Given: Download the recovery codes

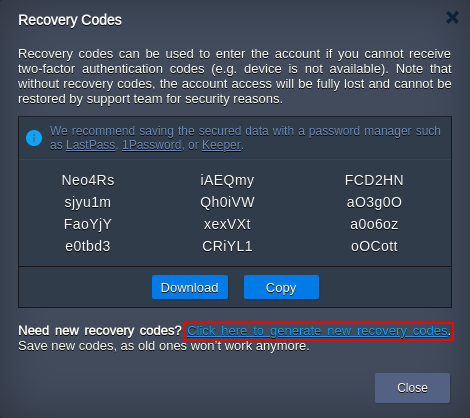Looking at the screenshot, I should (190, 287).
